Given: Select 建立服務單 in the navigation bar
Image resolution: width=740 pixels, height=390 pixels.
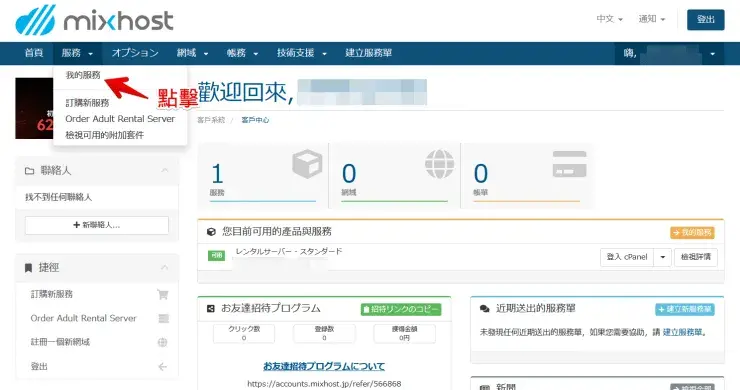Looking at the screenshot, I should 369,53.
